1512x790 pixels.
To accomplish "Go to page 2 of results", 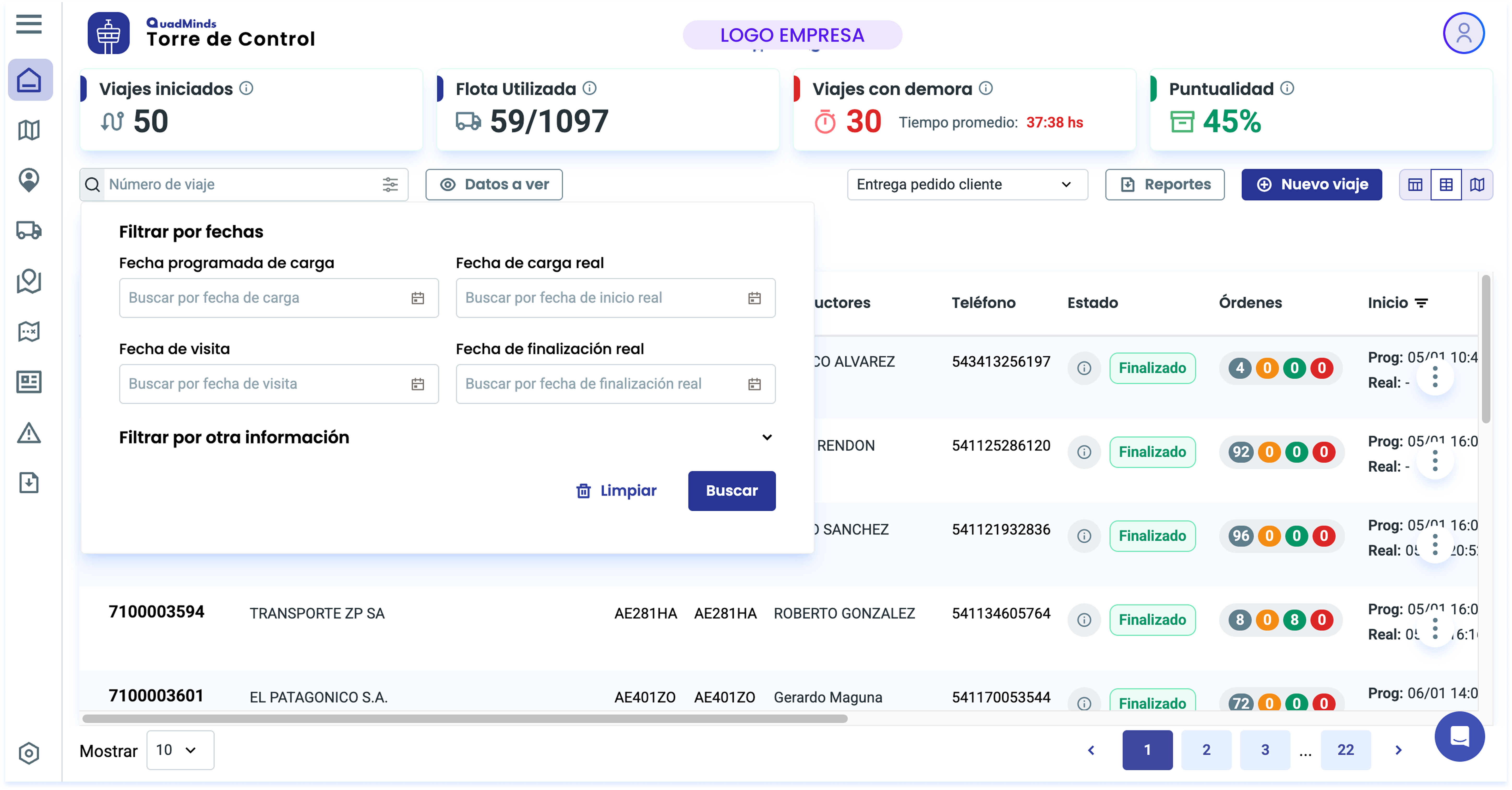I will [1206, 750].
